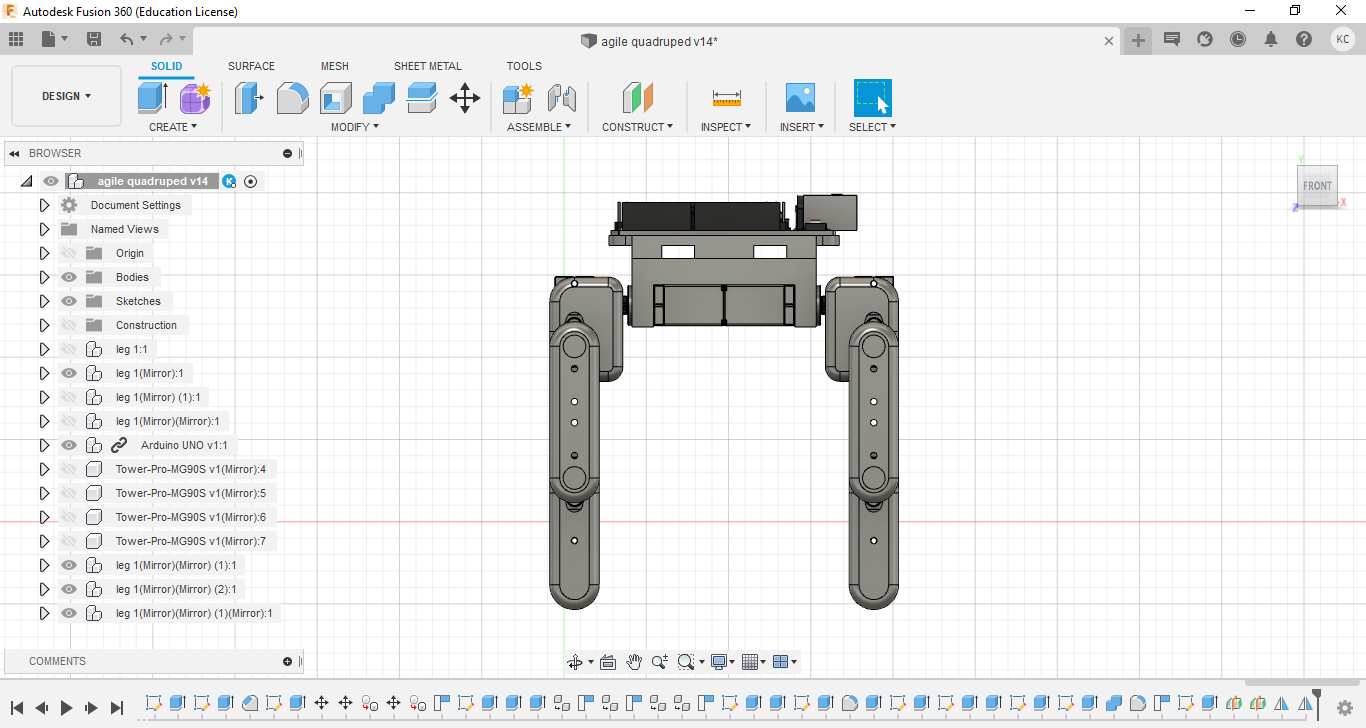Choose the Shell tool icon
This screenshot has height=728, width=1366.
(x=336, y=98)
